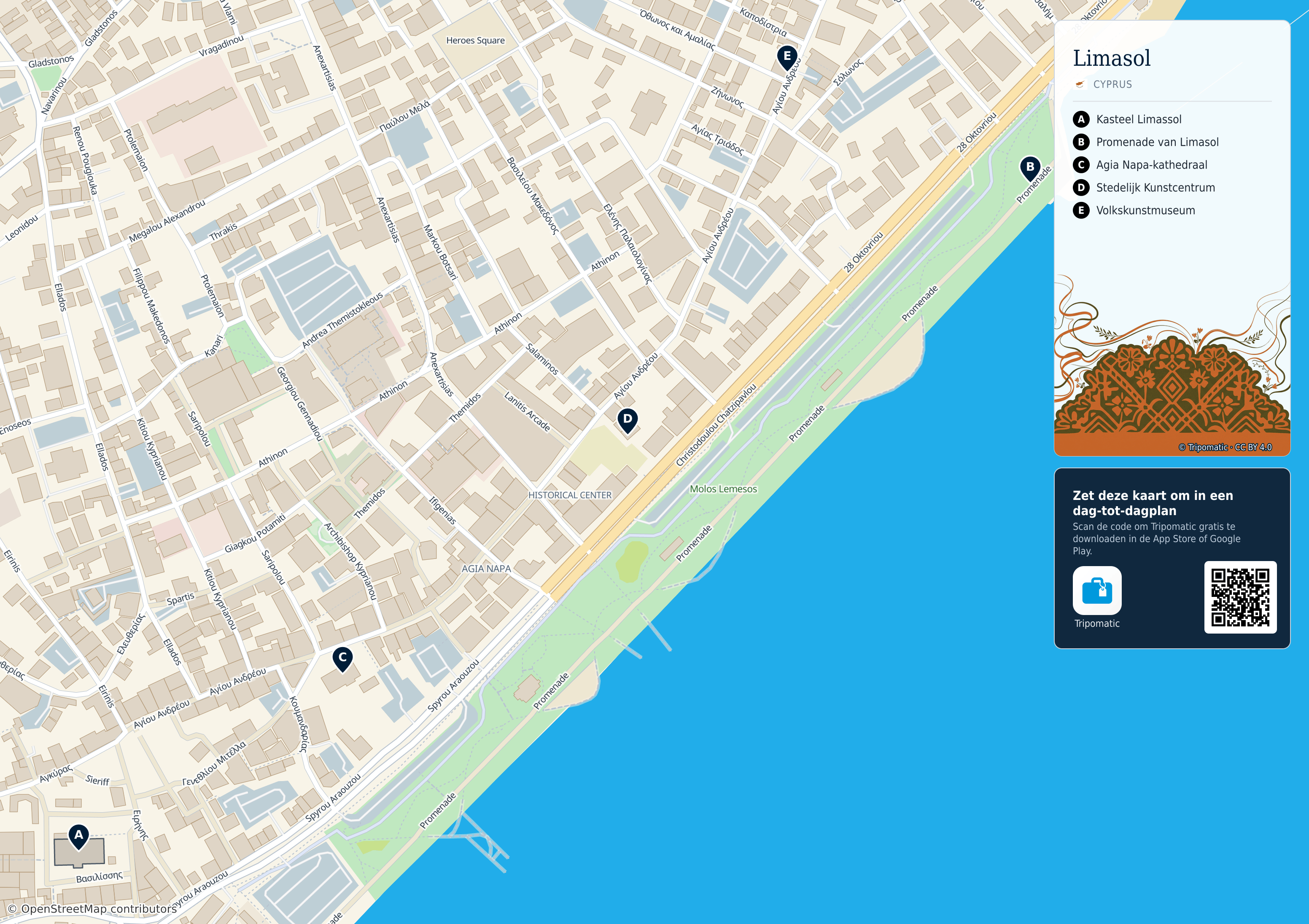The width and height of the screenshot is (1309, 924).
Task: Click the Tripomatic CC BY 4.0 credit
Action: (1225, 448)
